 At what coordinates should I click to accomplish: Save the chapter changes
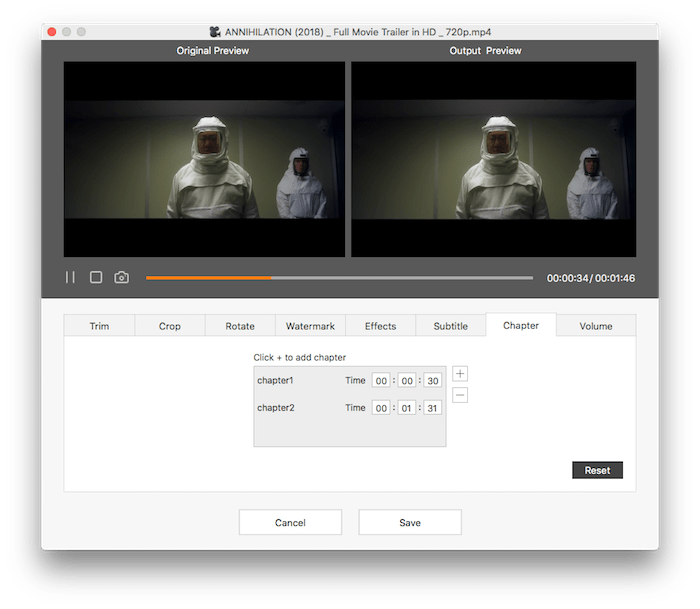pos(410,522)
